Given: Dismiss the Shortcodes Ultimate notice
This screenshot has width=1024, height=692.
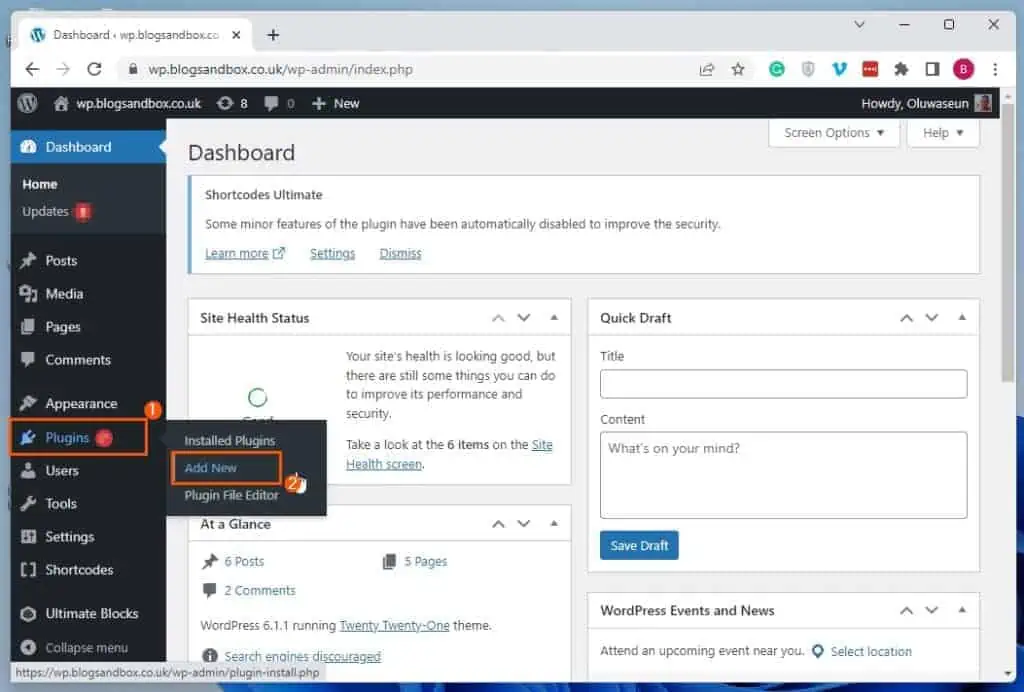Looking at the screenshot, I should tap(400, 254).
